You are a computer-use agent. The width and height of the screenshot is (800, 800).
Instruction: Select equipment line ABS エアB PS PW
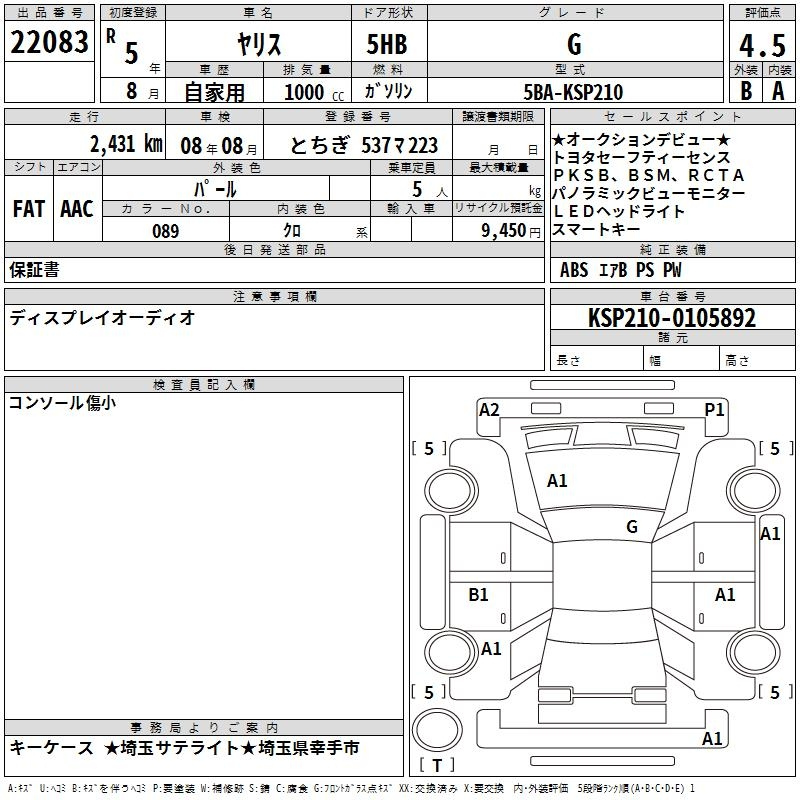click(x=620, y=270)
